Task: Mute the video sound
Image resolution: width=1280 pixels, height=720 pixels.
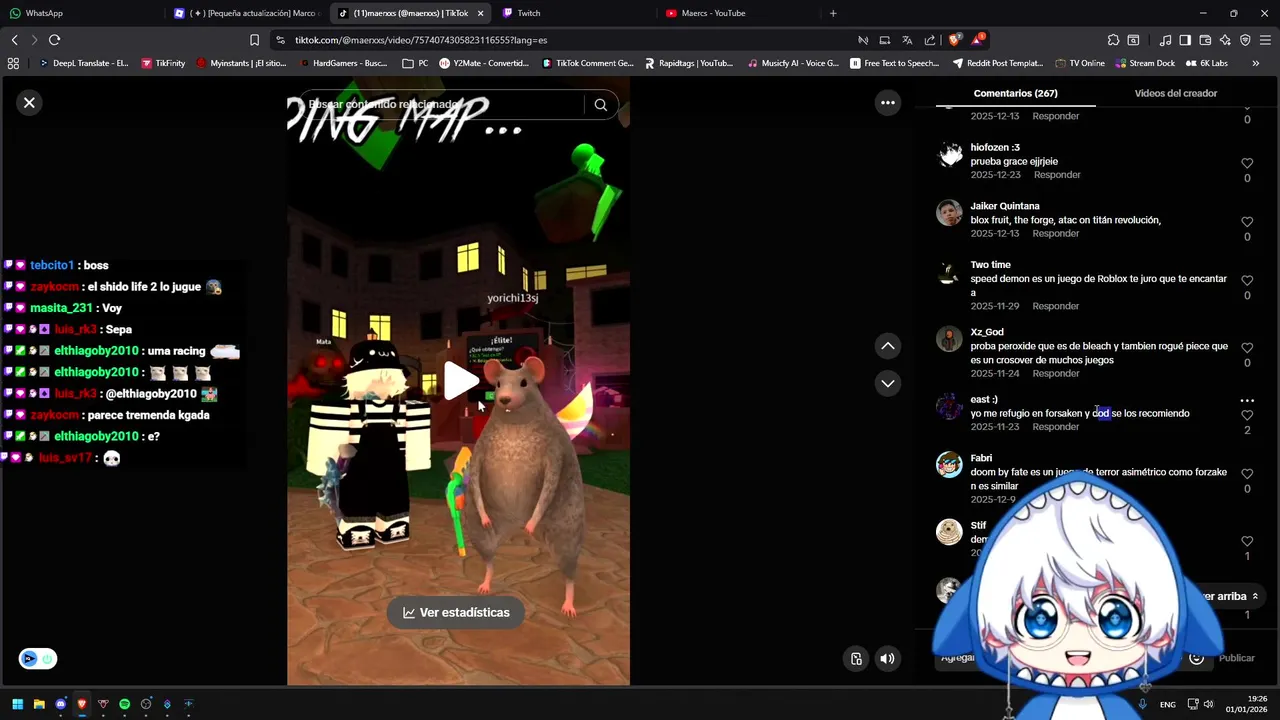Action: click(x=887, y=658)
